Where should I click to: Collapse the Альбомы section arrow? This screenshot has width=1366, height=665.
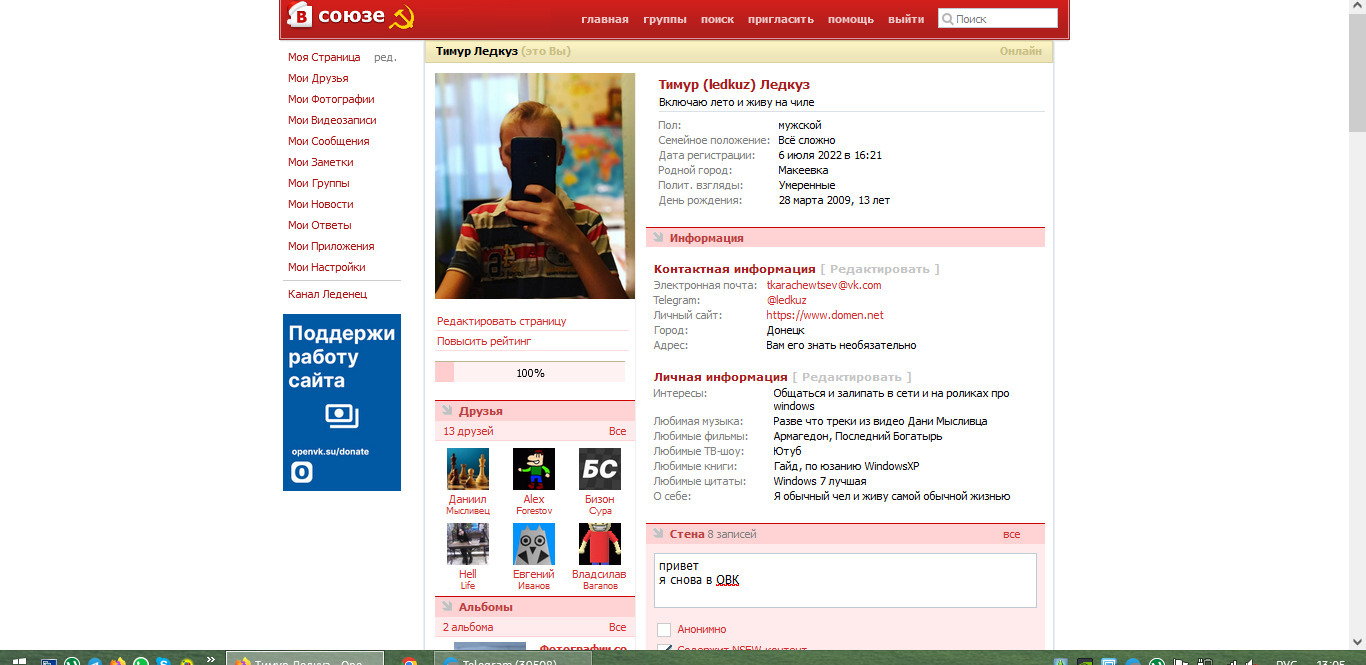click(x=447, y=607)
